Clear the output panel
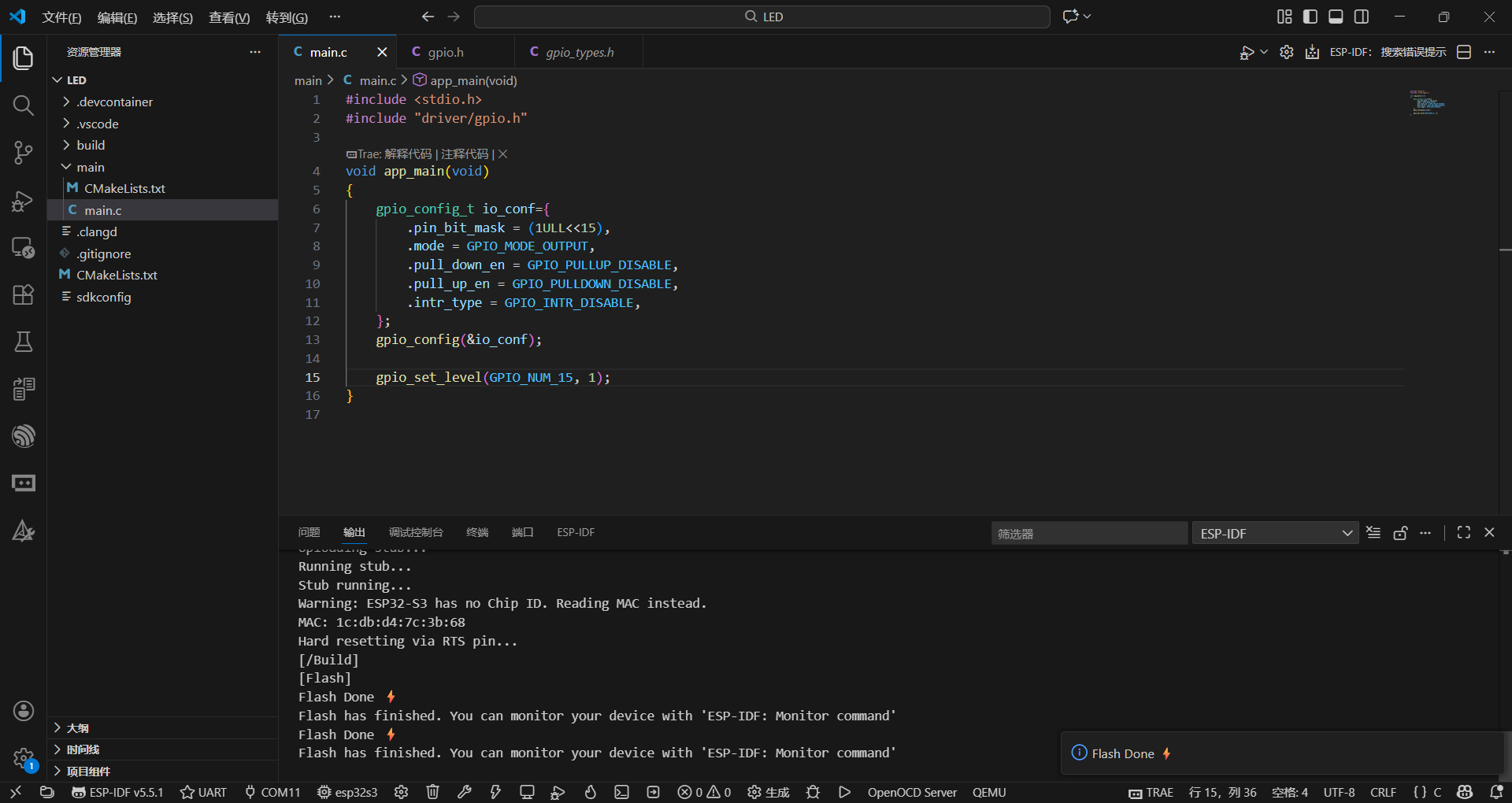1512x803 pixels. (x=1373, y=533)
